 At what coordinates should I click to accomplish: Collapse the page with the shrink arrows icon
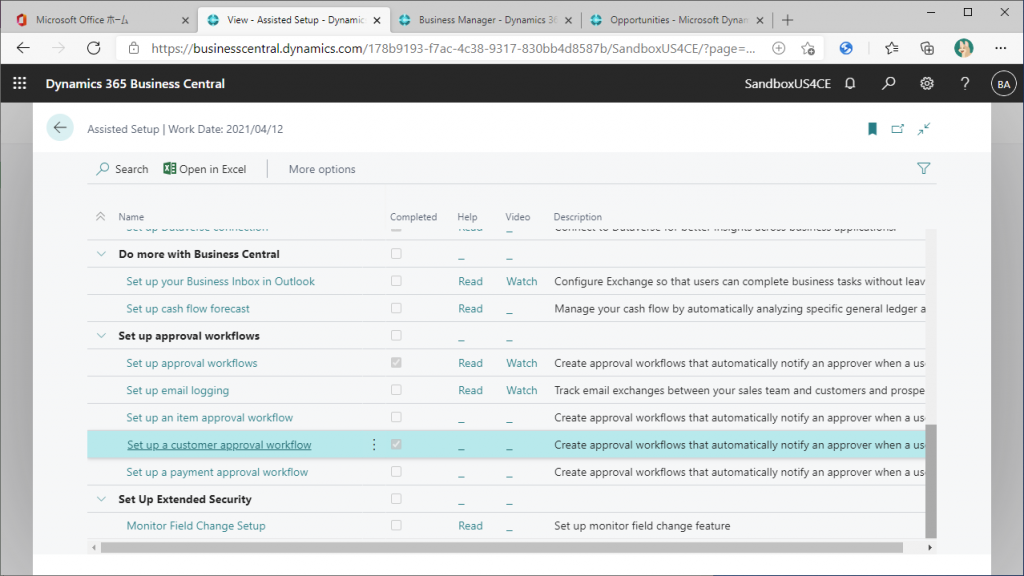(x=923, y=129)
